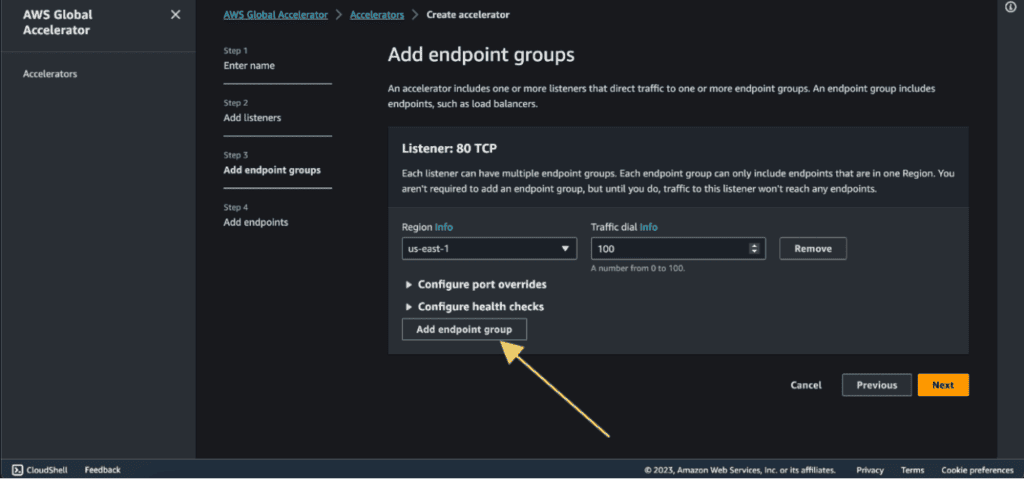Expand Configure port overrides
The width and height of the screenshot is (1024, 479).
coord(476,285)
